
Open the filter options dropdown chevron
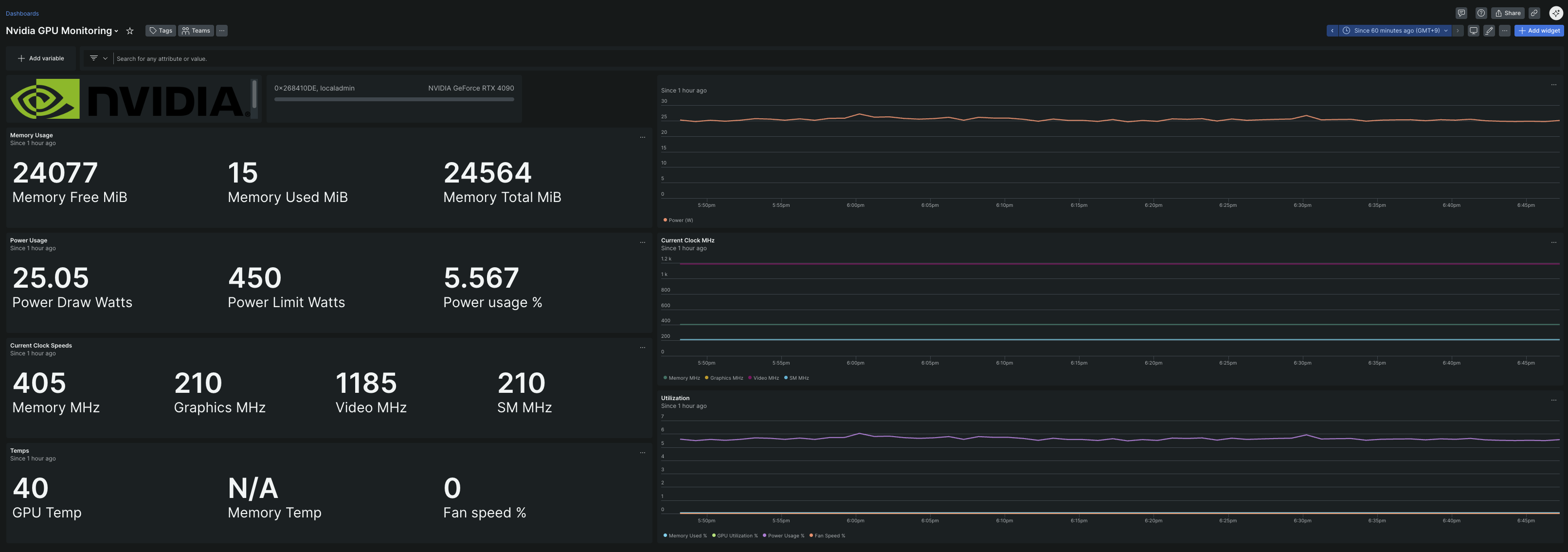(105, 58)
